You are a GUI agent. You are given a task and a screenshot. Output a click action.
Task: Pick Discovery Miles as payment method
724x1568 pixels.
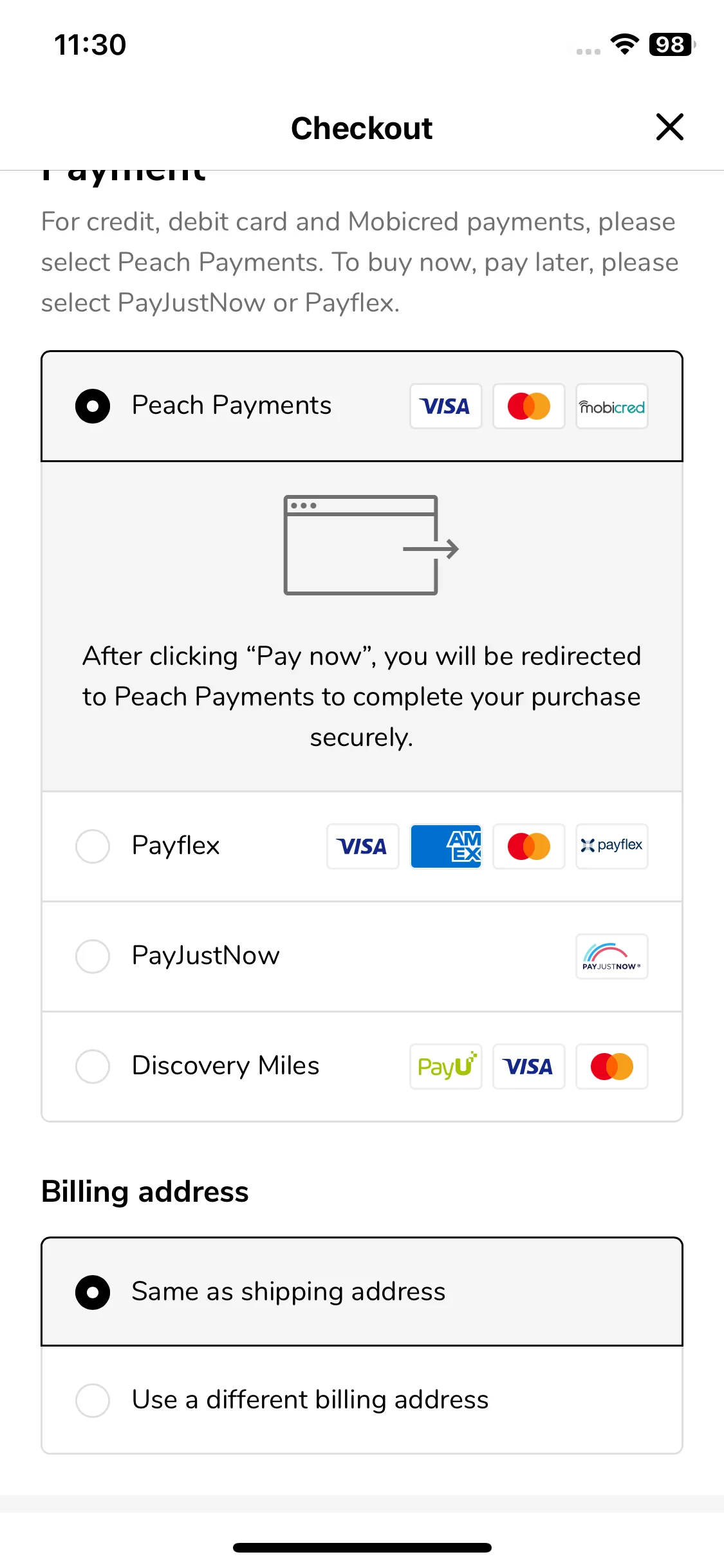(x=362, y=1066)
